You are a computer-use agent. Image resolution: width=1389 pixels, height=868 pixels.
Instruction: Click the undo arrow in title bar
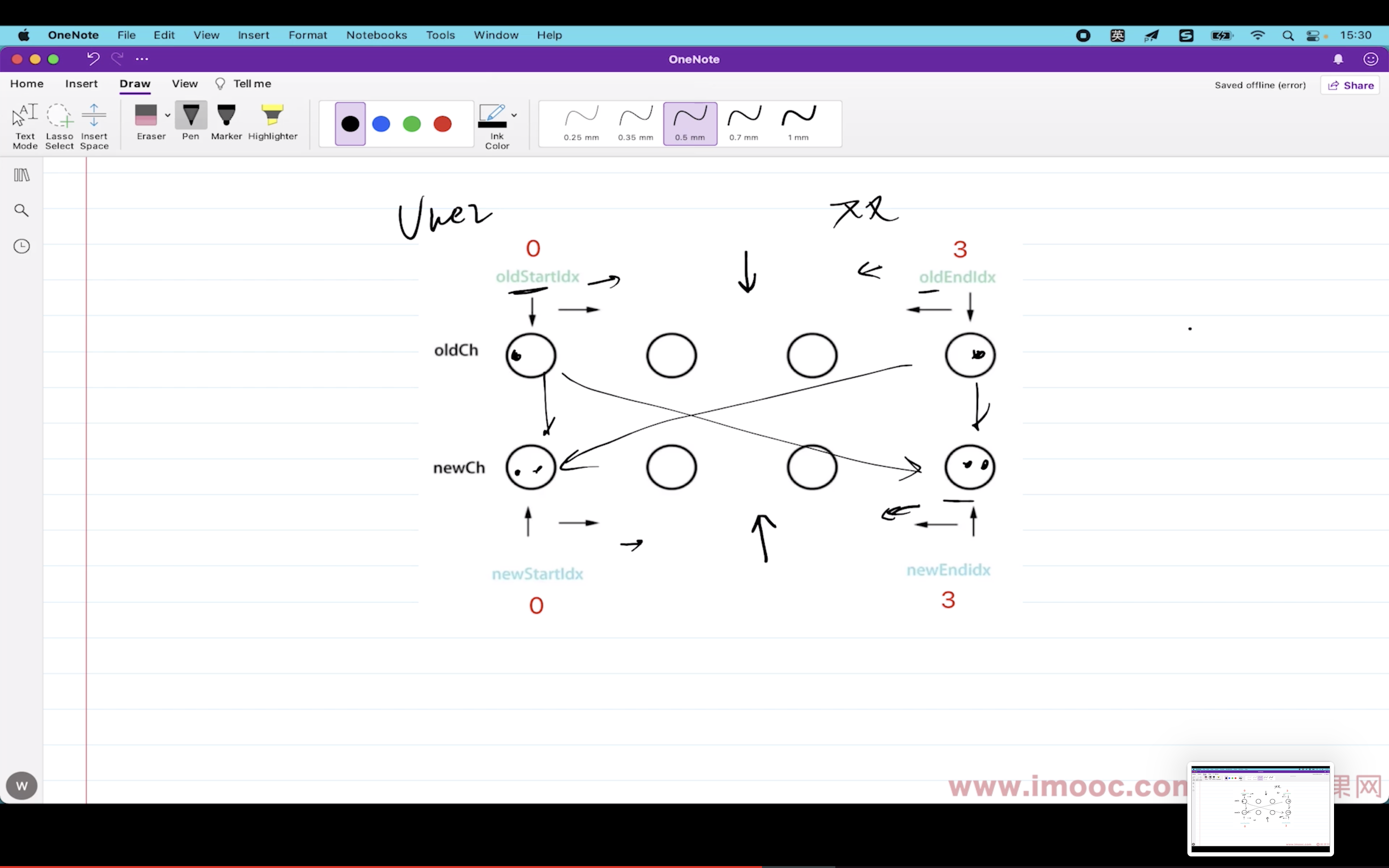point(93,58)
